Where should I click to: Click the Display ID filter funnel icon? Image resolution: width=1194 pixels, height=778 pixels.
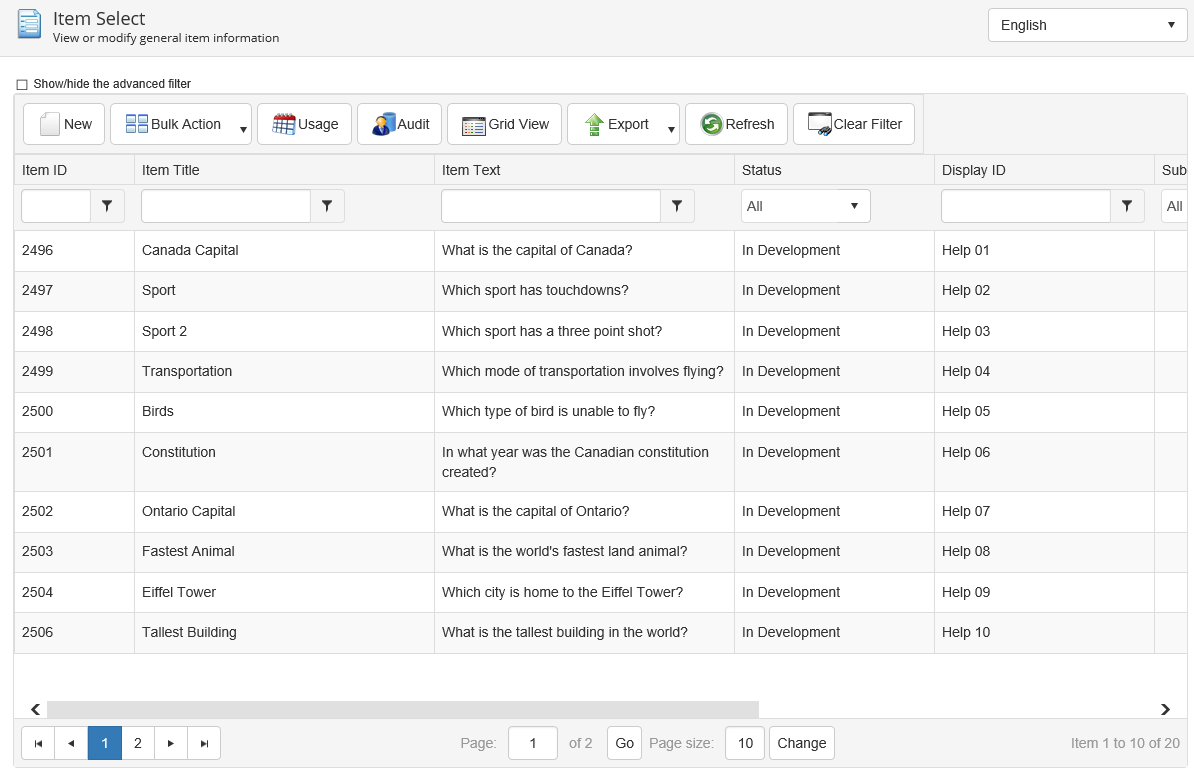pyautogui.click(x=1127, y=206)
